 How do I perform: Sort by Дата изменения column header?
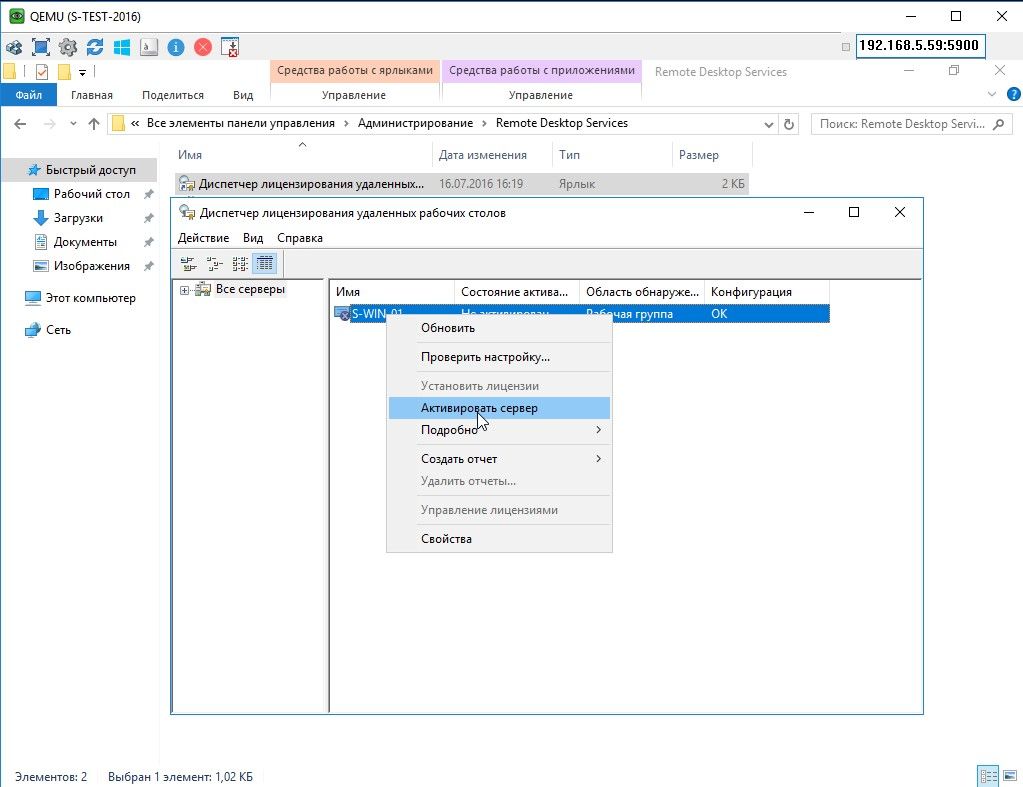click(x=482, y=155)
